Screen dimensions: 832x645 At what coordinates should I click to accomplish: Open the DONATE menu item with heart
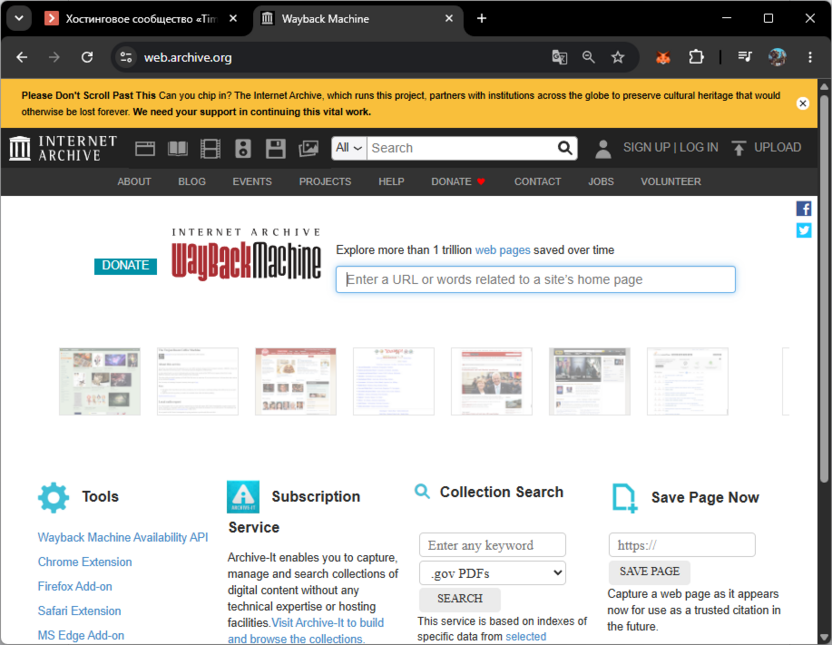click(x=458, y=181)
